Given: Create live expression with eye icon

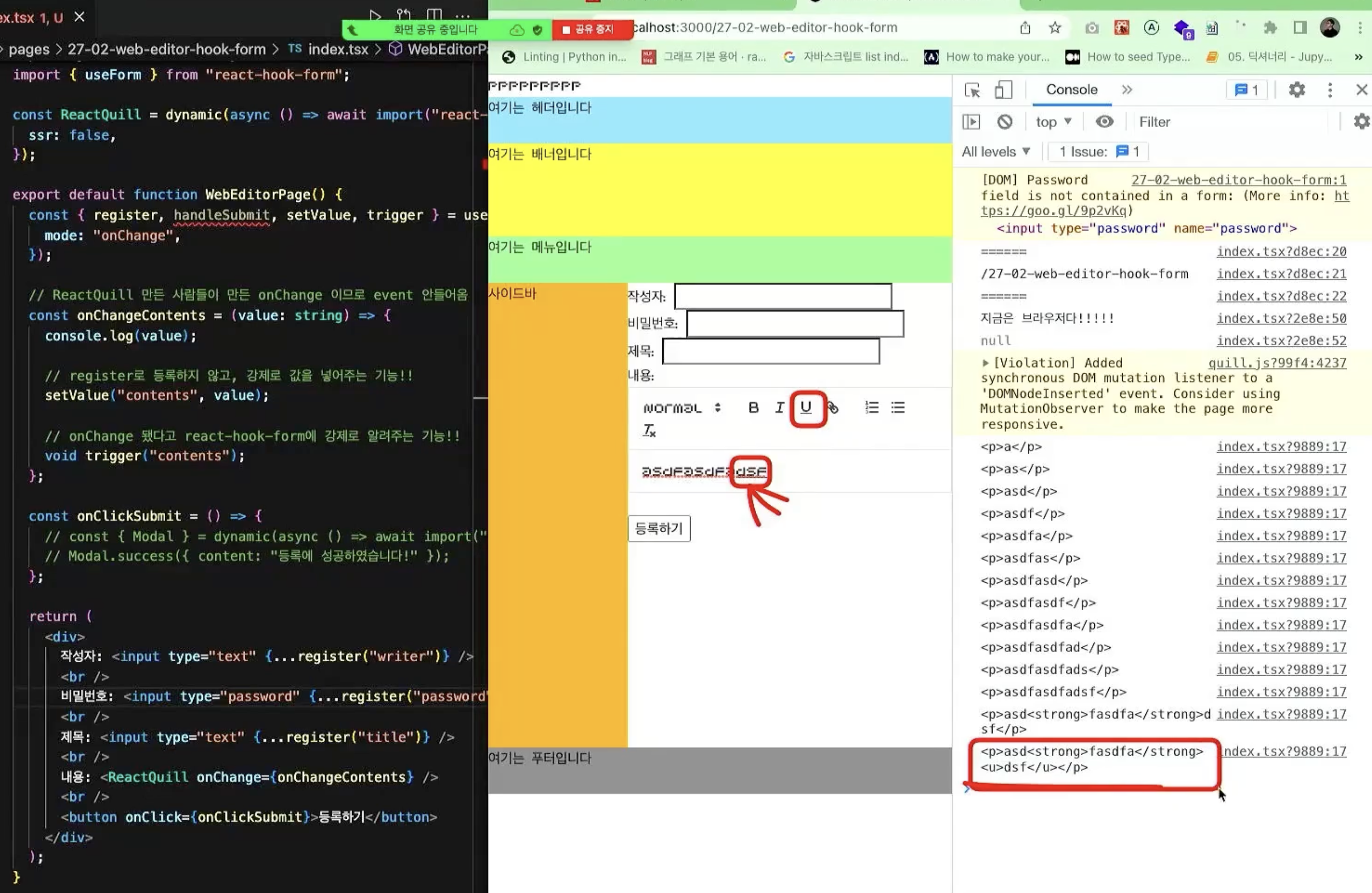Looking at the screenshot, I should pos(1104,122).
